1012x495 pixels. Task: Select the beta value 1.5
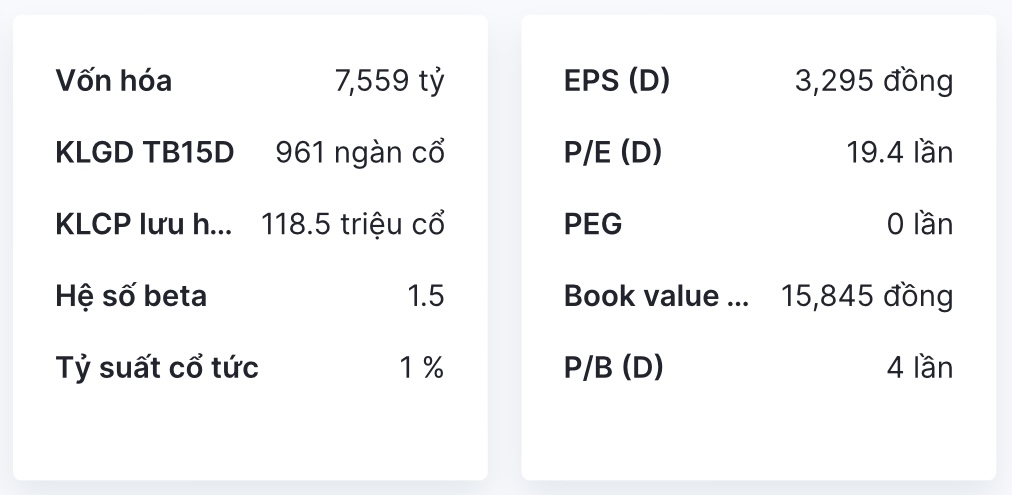pos(425,296)
